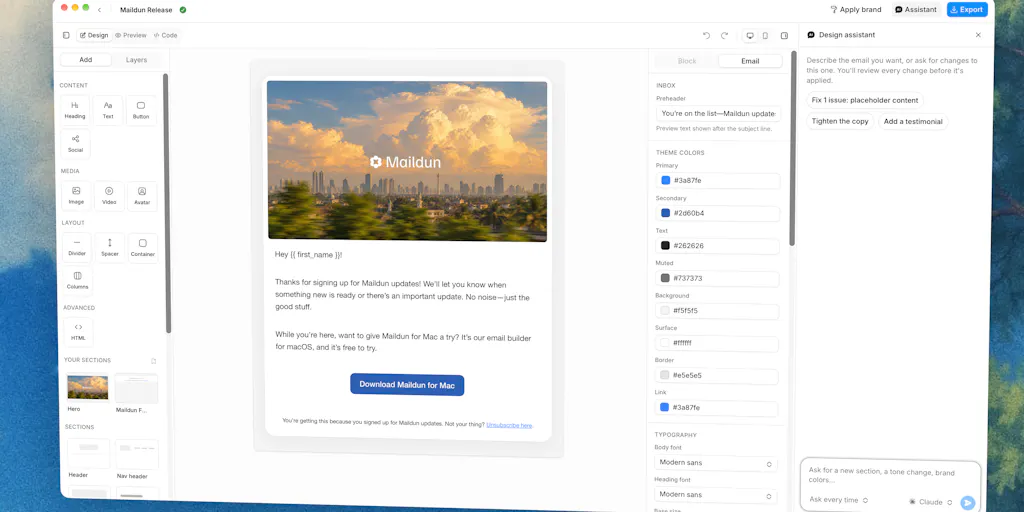Add an Image block
Image resolution: width=1024 pixels, height=512 pixels.
coord(76,196)
